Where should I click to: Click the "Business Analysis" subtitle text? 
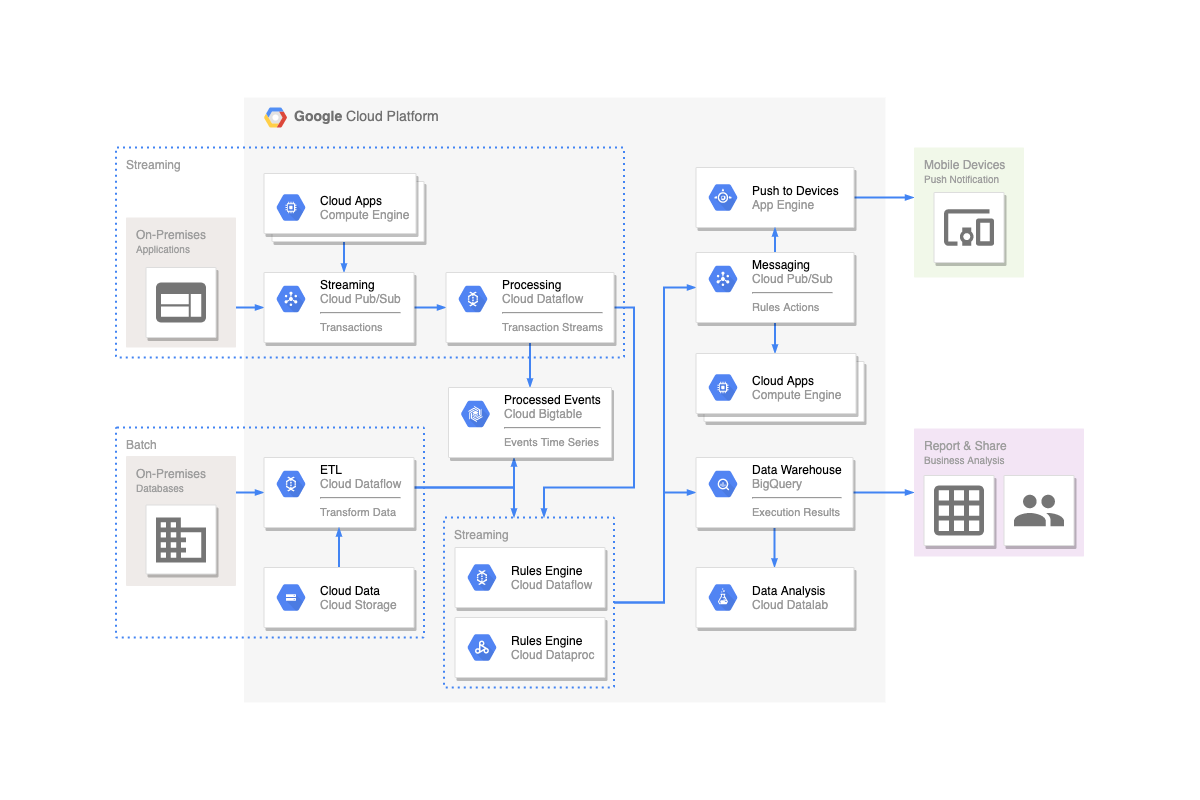coord(964,461)
